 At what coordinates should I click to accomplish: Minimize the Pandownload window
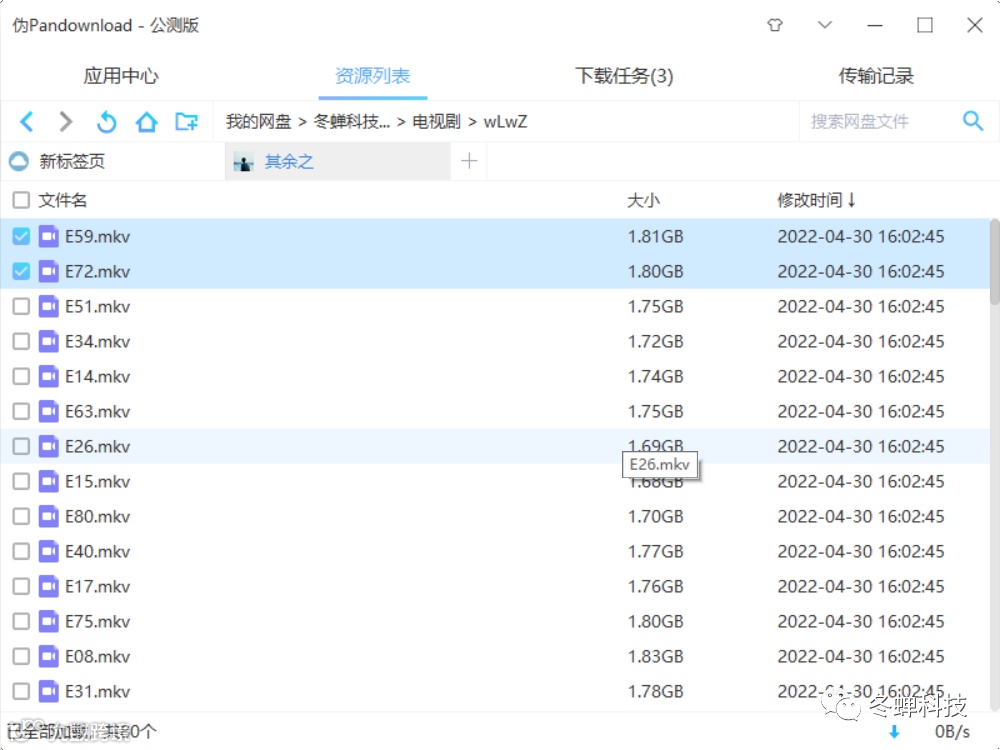tap(875, 26)
